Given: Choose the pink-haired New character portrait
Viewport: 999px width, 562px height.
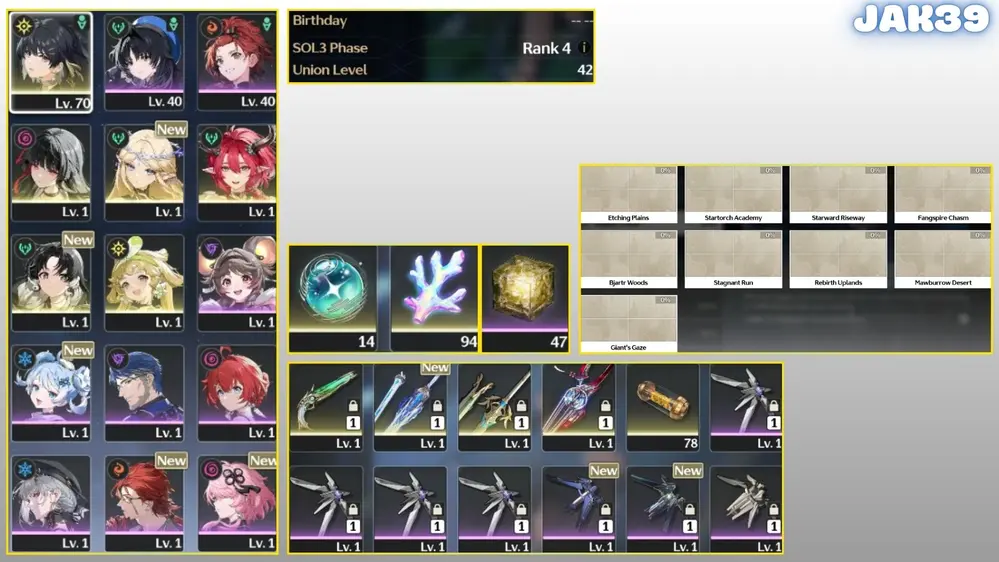Looking at the screenshot, I should click(237, 503).
